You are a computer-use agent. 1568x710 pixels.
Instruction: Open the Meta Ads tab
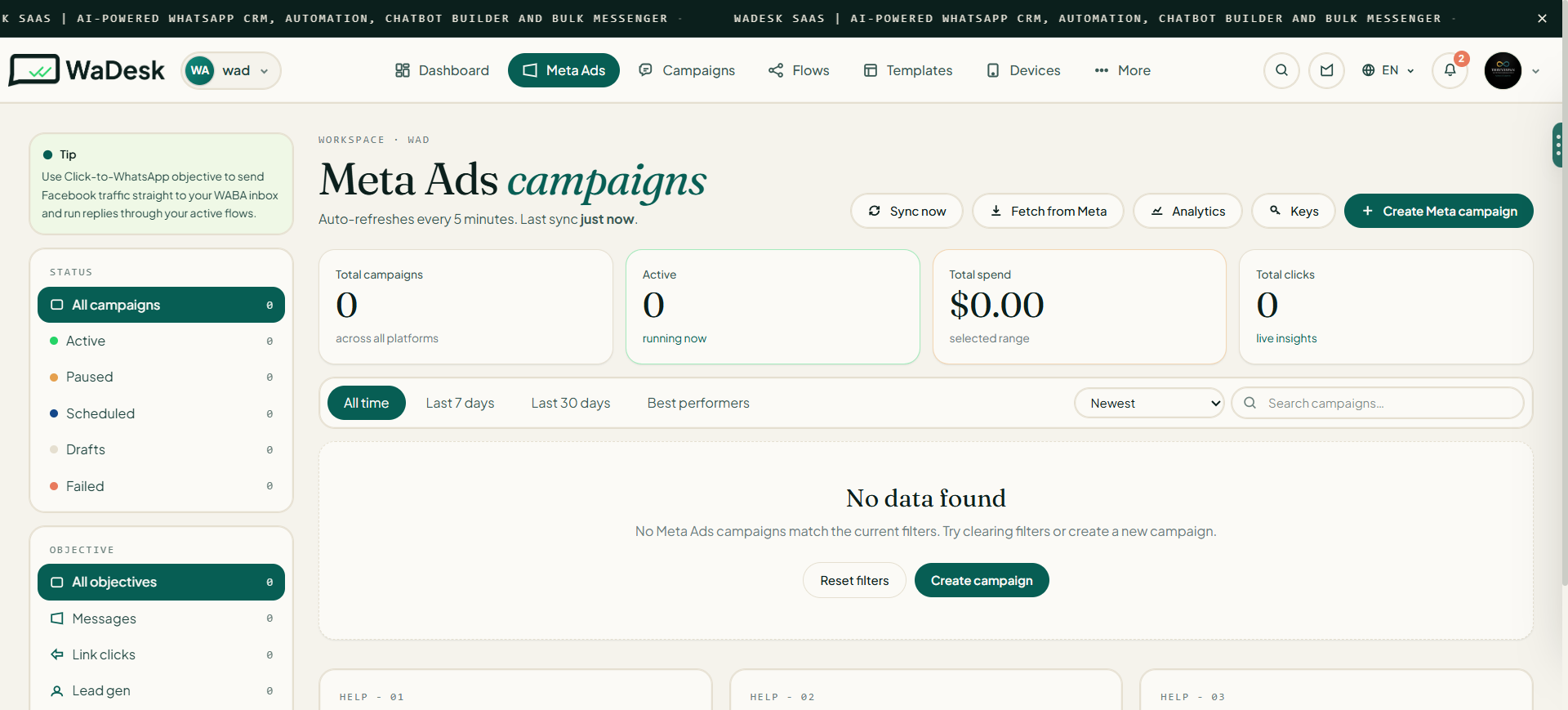point(563,70)
